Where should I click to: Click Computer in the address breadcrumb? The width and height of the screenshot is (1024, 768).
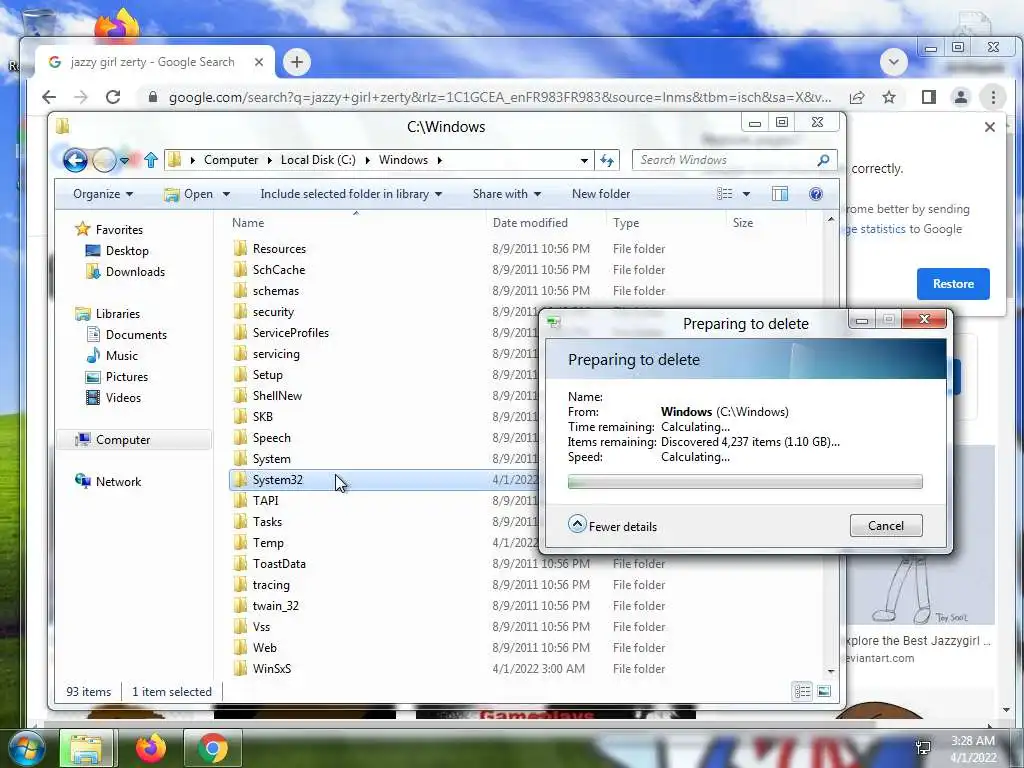(231, 160)
